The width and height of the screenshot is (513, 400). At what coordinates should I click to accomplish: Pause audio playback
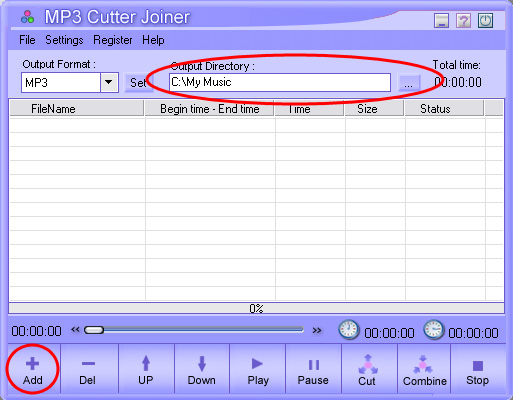coord(313,369)
